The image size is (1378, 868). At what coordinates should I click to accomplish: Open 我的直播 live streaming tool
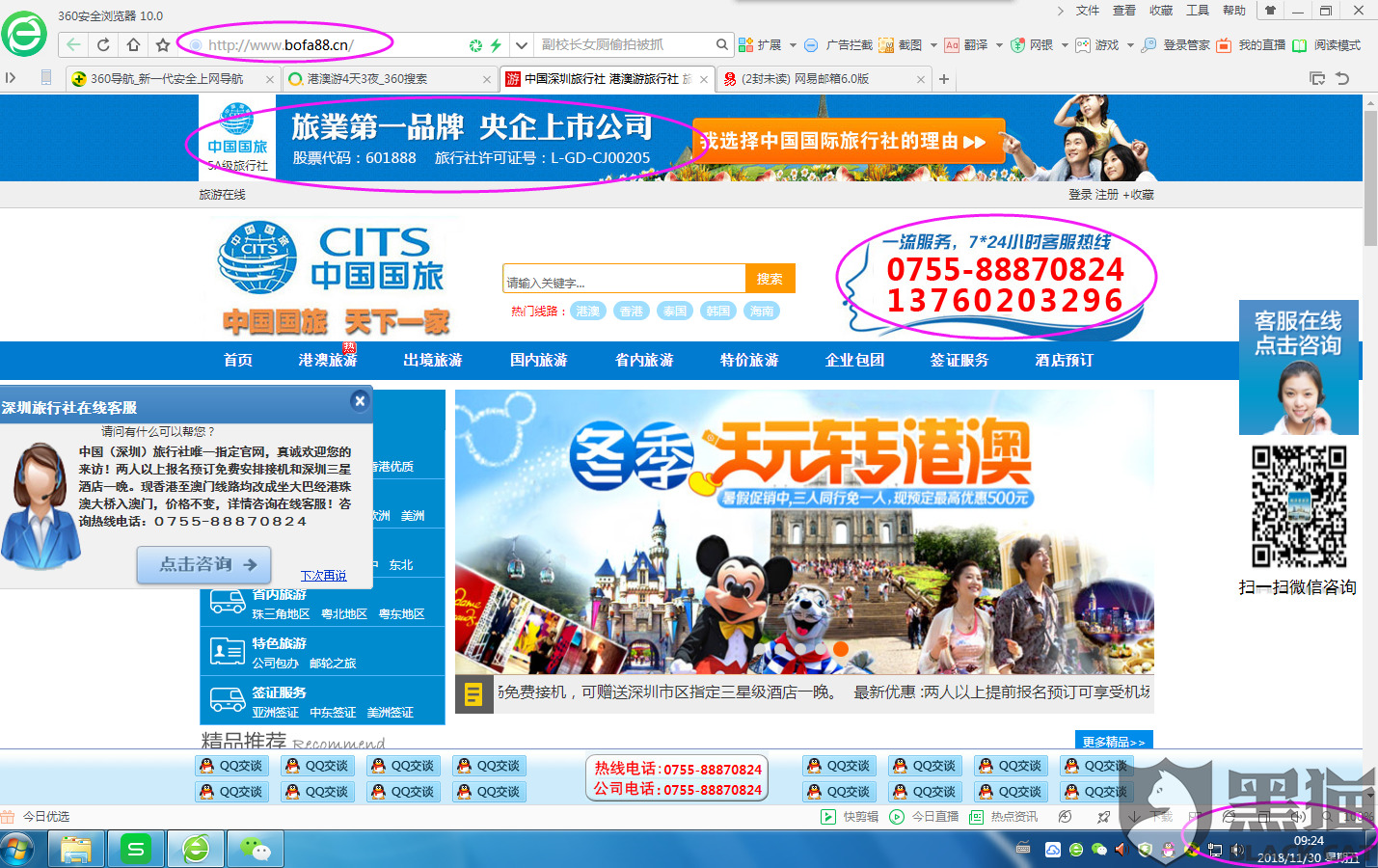pos(1251,45)
